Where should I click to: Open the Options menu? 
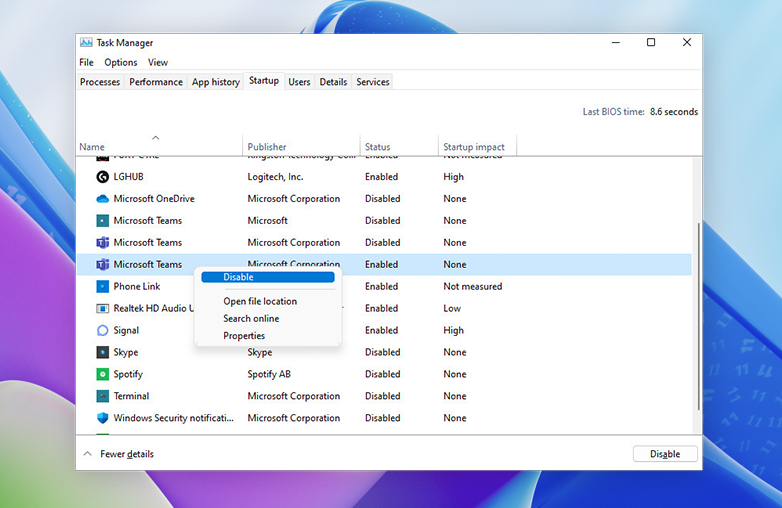(x=121, y=62)
